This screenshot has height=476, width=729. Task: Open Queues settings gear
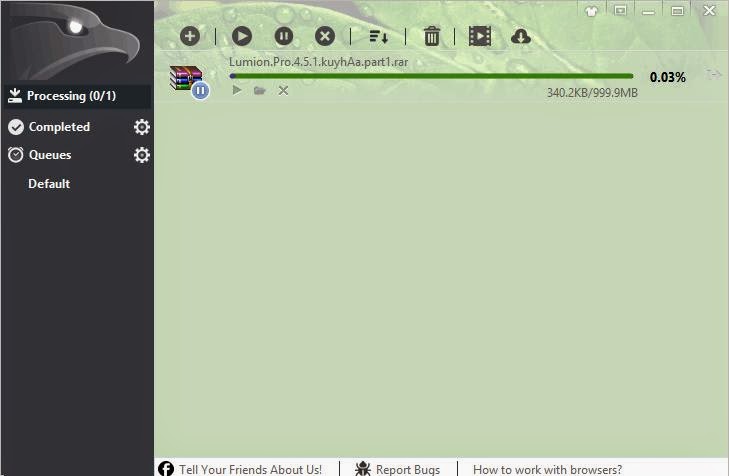pyautogui.click(x=142, y=155)
